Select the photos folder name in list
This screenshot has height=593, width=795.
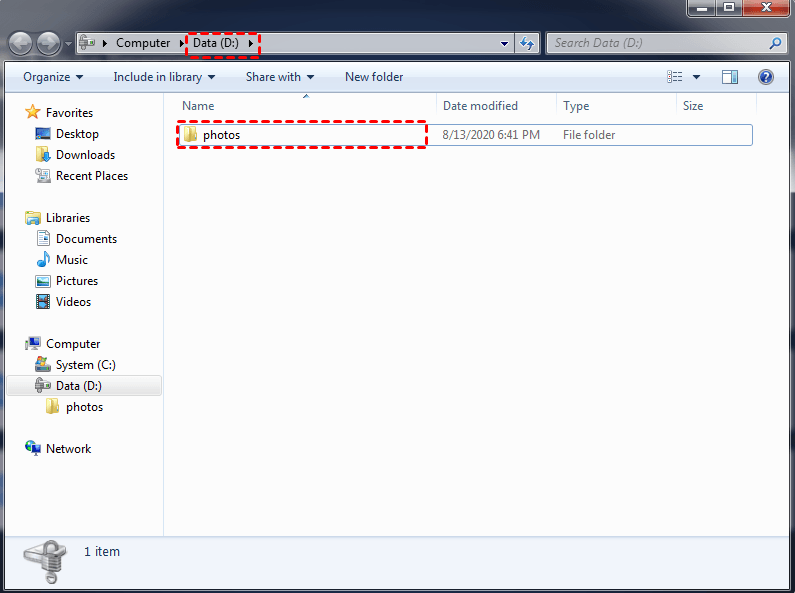[222, 135]
